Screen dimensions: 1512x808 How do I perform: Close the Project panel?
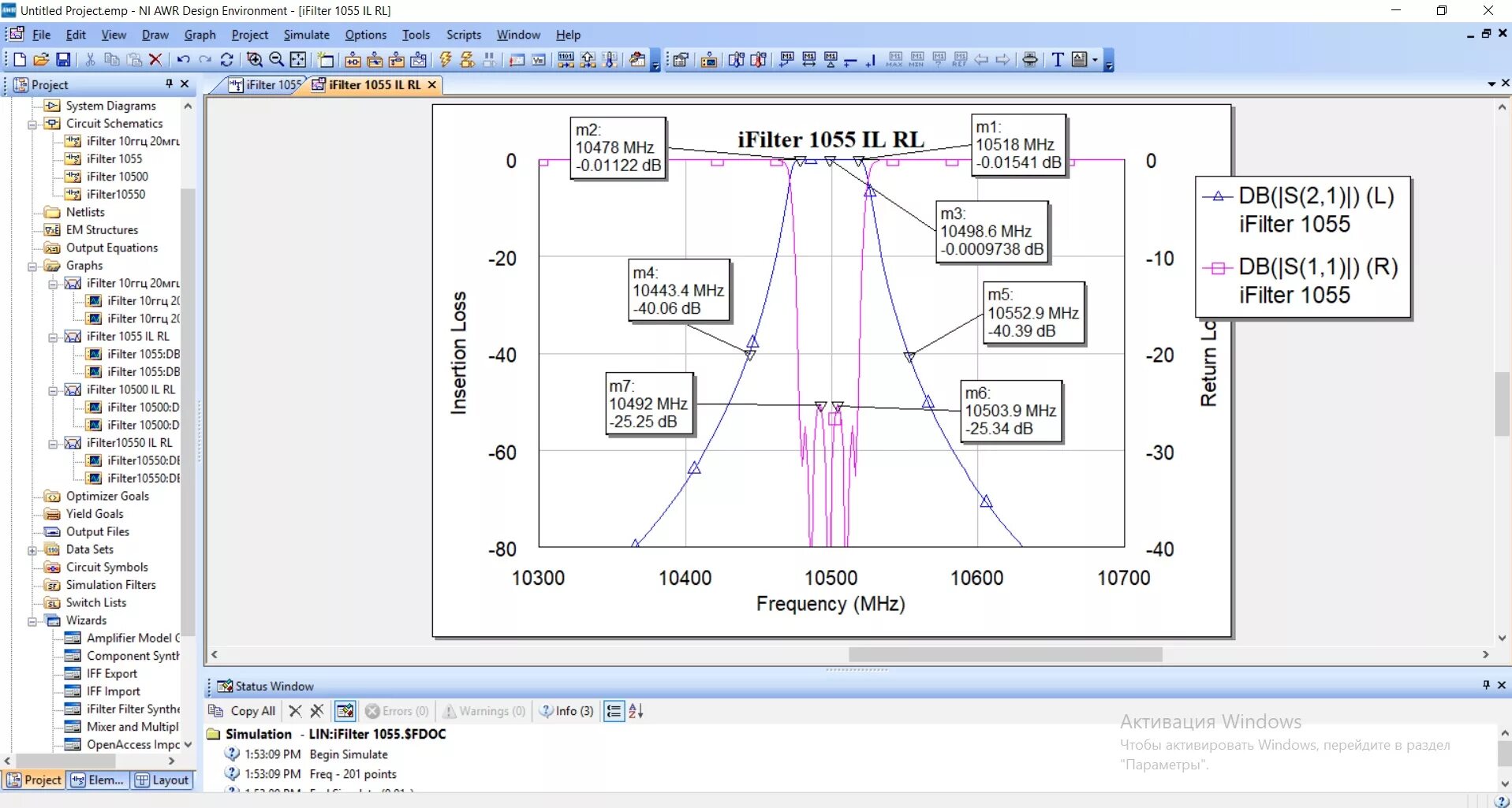click(x=185, y=84)
